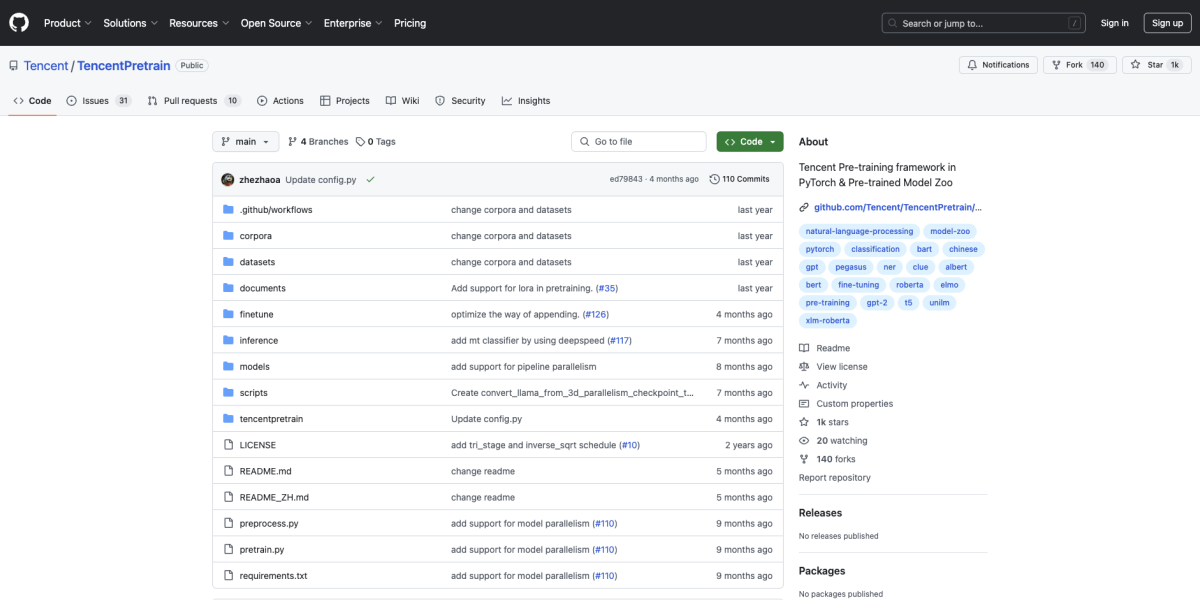Expand the Open Source menu
This screenshot has width=1200, height=600.
pos(274,23)
